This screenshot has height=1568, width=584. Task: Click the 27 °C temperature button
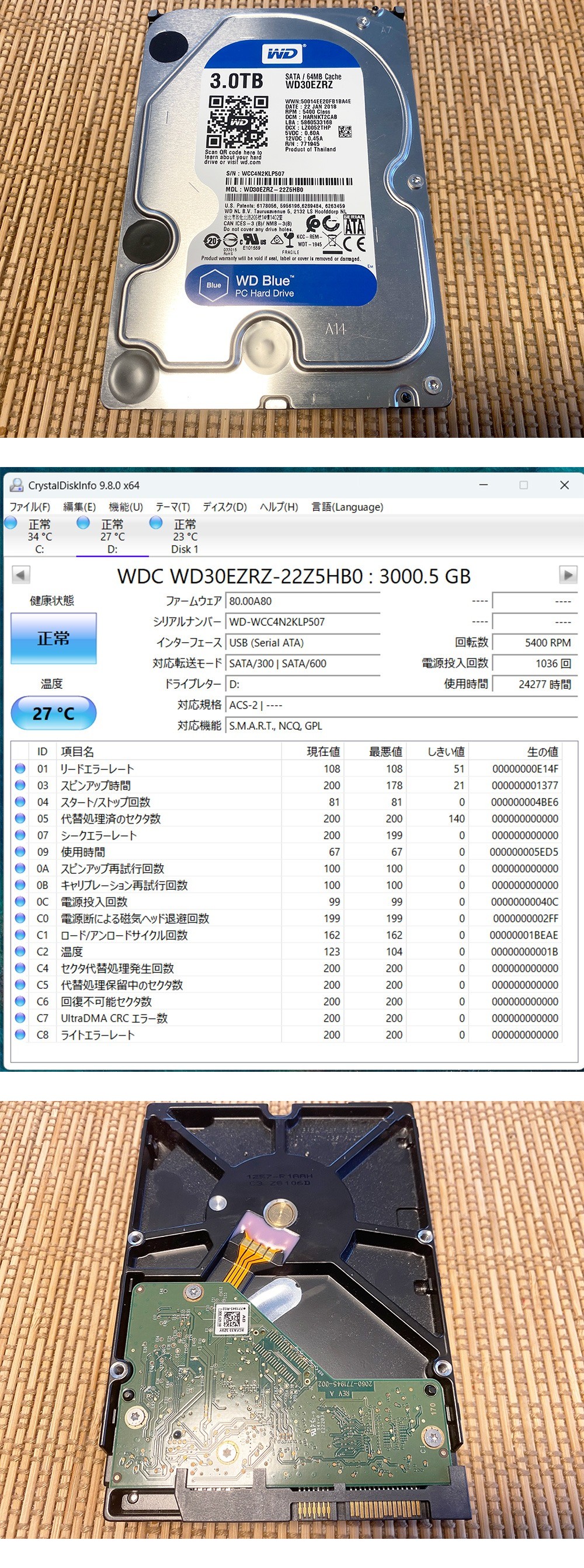pos(54,713)
